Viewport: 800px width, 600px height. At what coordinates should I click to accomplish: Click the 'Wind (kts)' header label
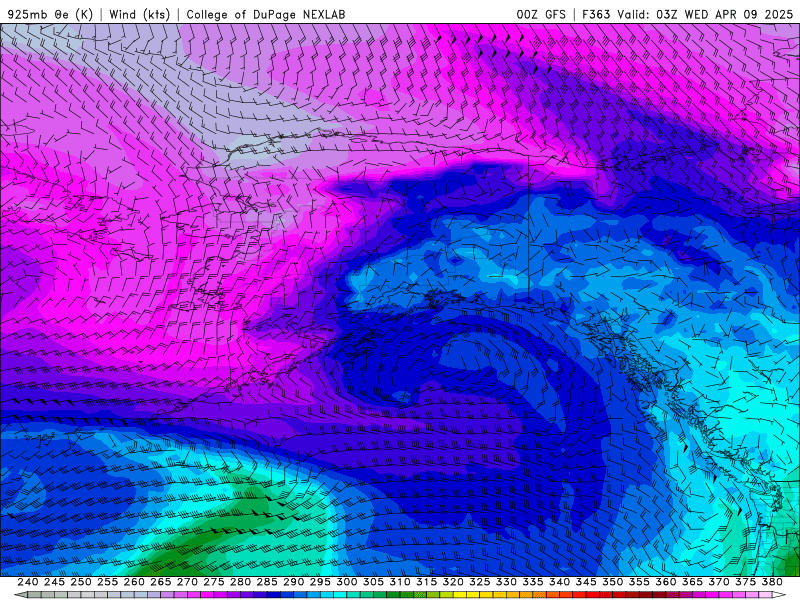(x=139, y=14)
